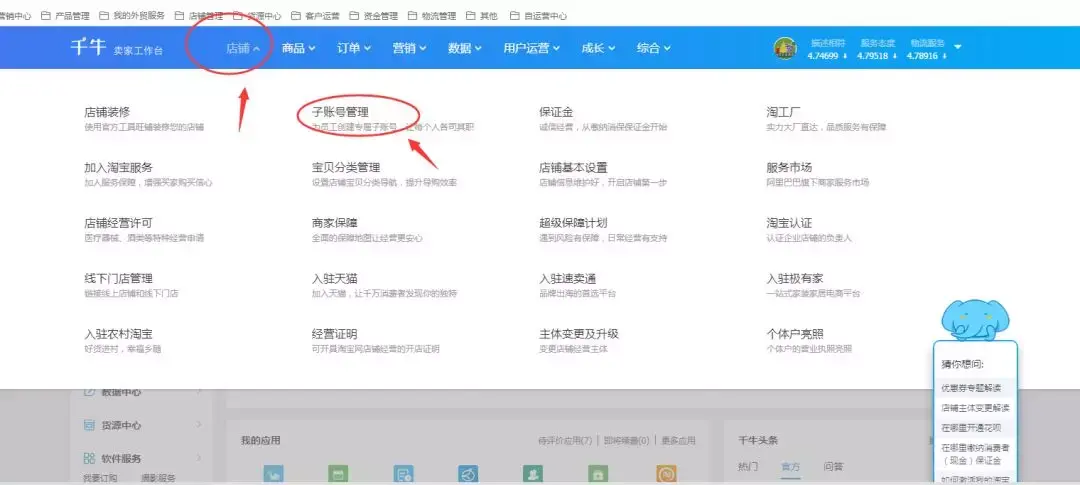Screen dimensions: 1080x485
Task: Open the orange round app icon in 我的应用
Action: [x=666, y=474]
